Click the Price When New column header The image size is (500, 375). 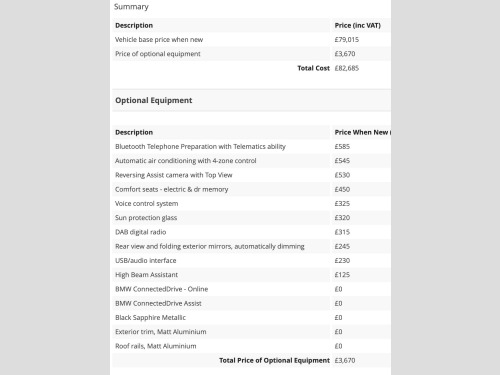(363, 132)
